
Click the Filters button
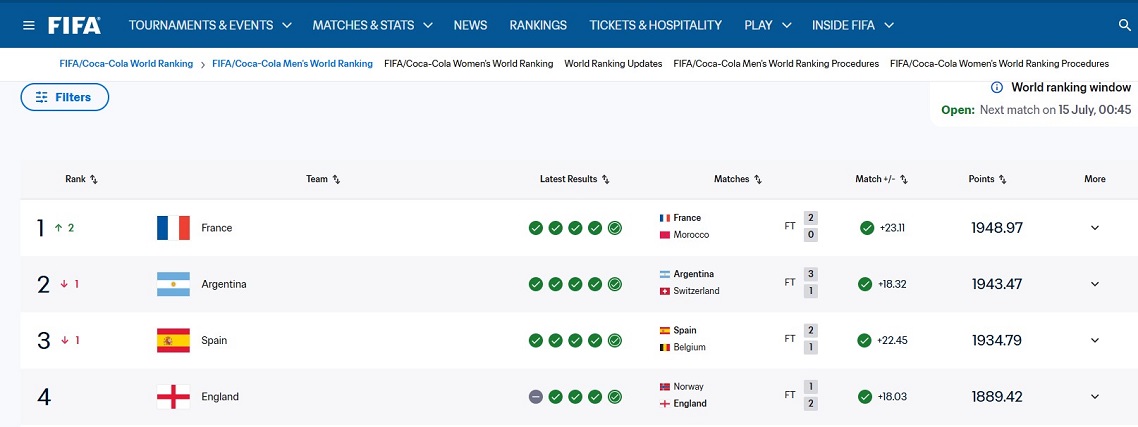(x=65, y=97)
